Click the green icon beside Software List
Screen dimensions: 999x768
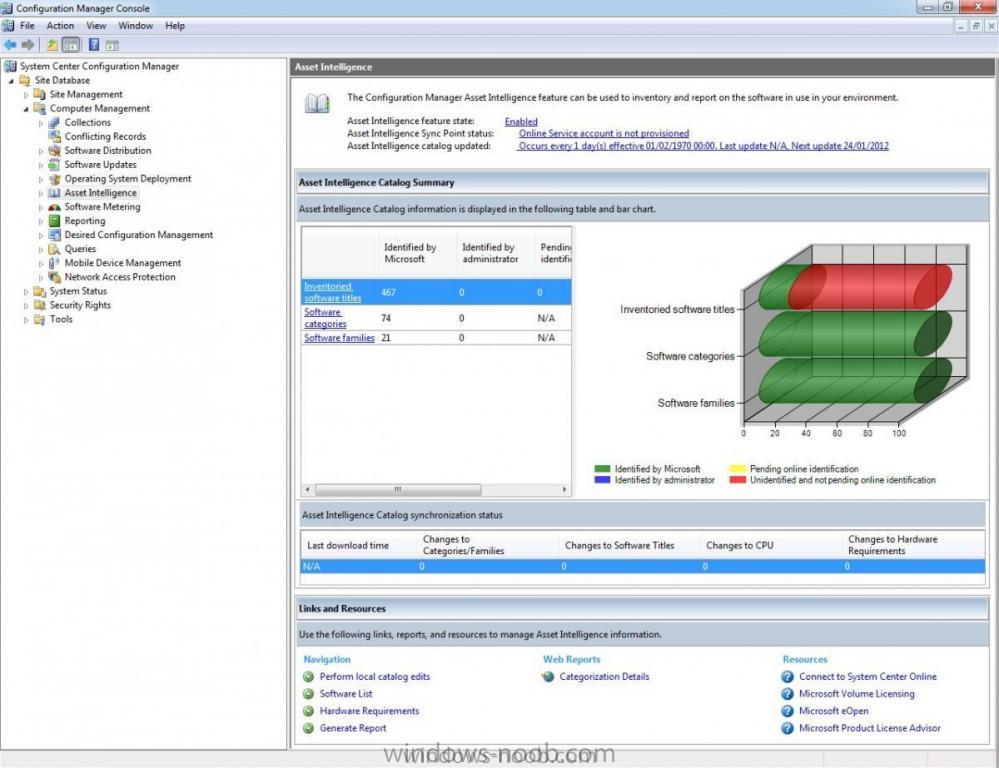point(308,693)
